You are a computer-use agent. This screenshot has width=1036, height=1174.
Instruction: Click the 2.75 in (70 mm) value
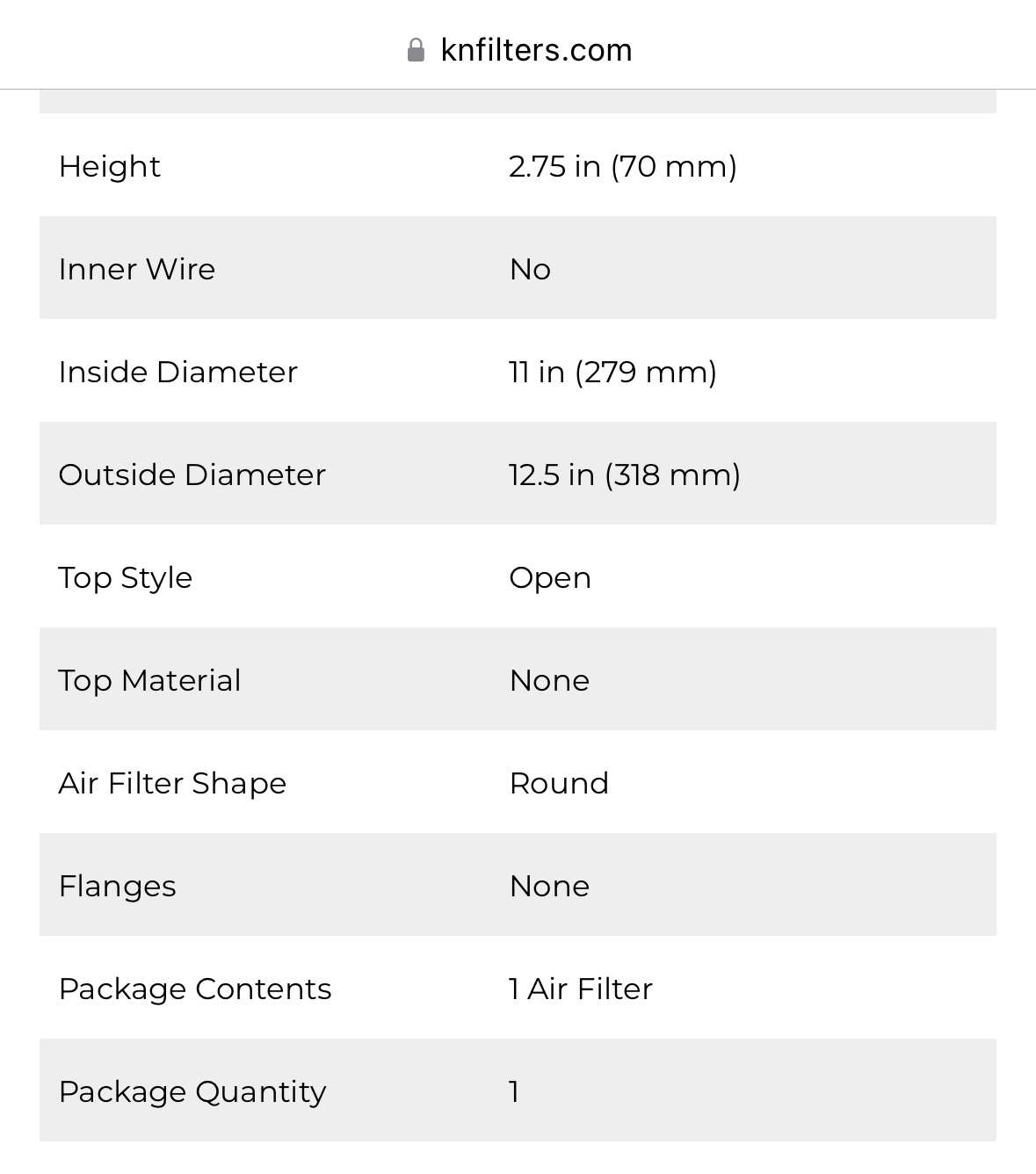[x=623, y=166]
